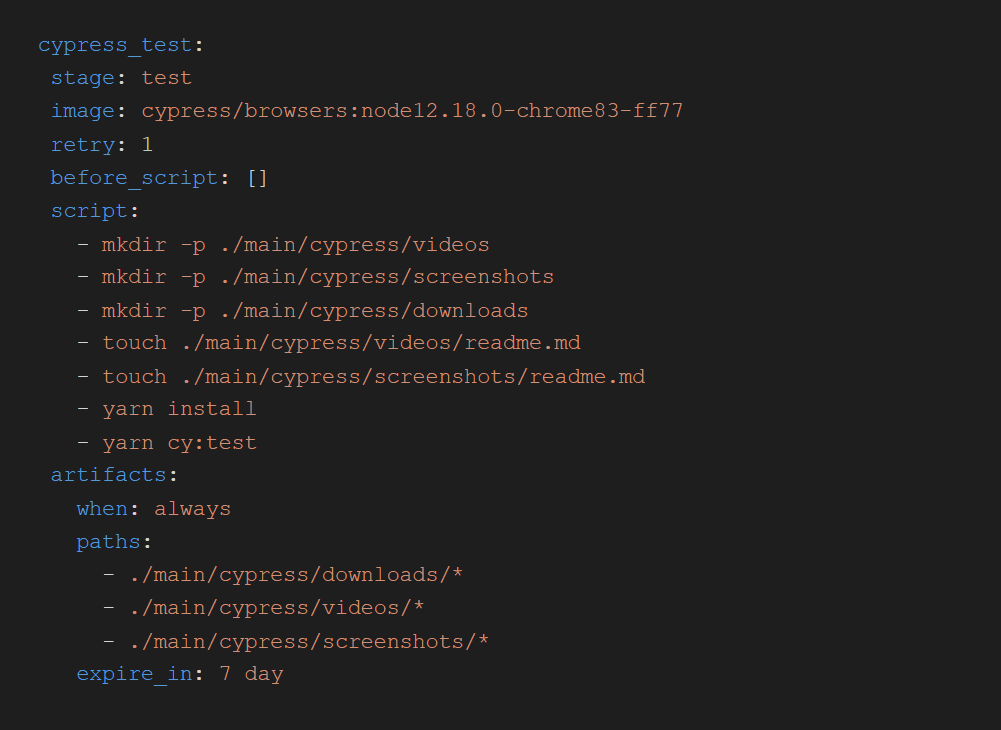Click the artifacts key
The width and height of the screenshot is (1001, 730).
pyautogui.click(x=108, y=475)
